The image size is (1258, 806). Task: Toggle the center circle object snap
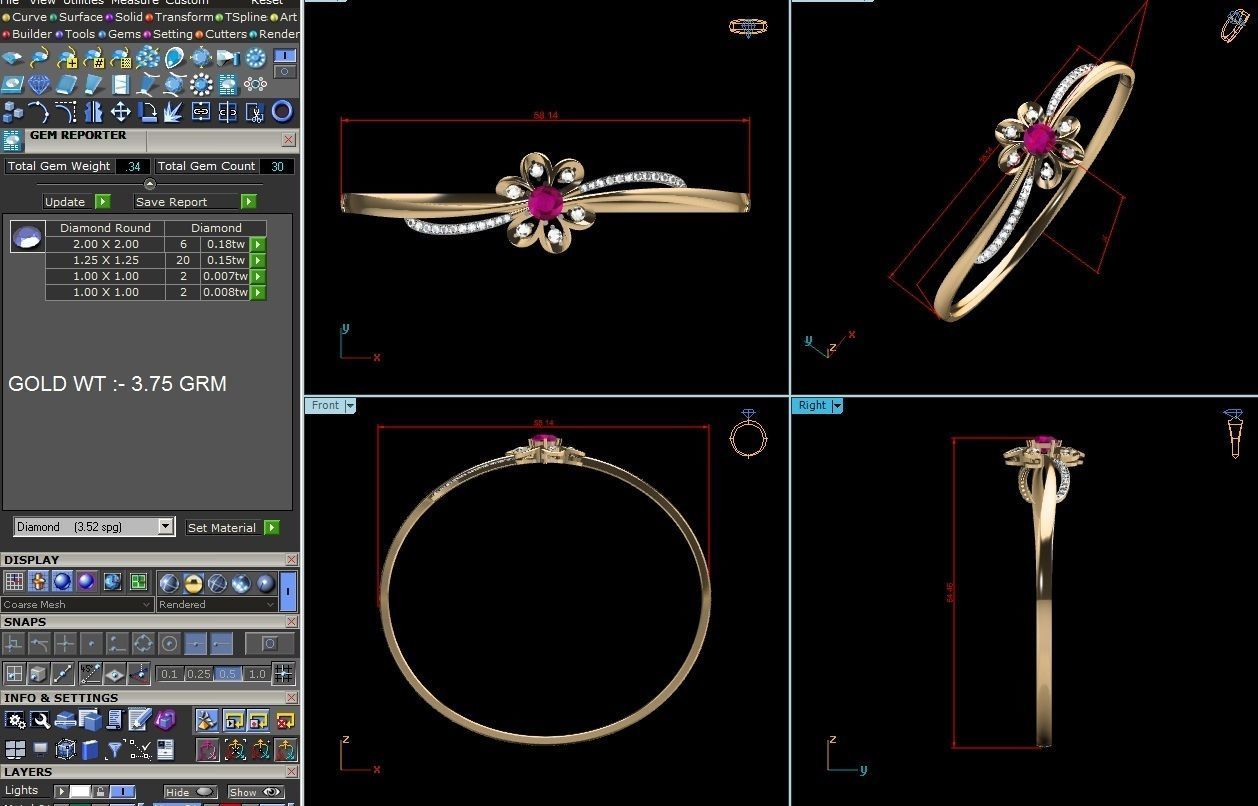point(169,643)
